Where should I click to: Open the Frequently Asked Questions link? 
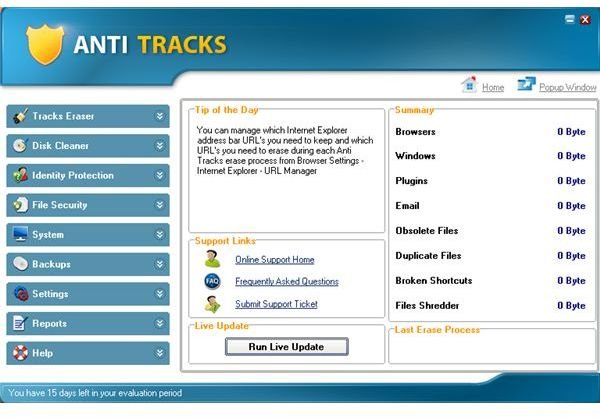click(287, 282)
